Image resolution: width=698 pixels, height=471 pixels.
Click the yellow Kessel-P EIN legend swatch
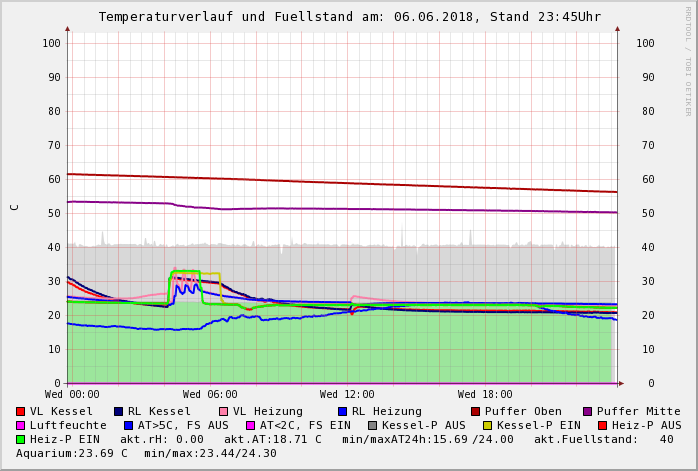488,426
